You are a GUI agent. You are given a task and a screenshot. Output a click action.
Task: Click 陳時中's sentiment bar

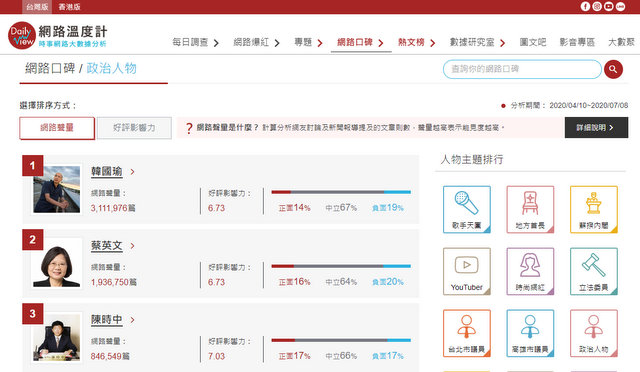(x=341, y=340)
